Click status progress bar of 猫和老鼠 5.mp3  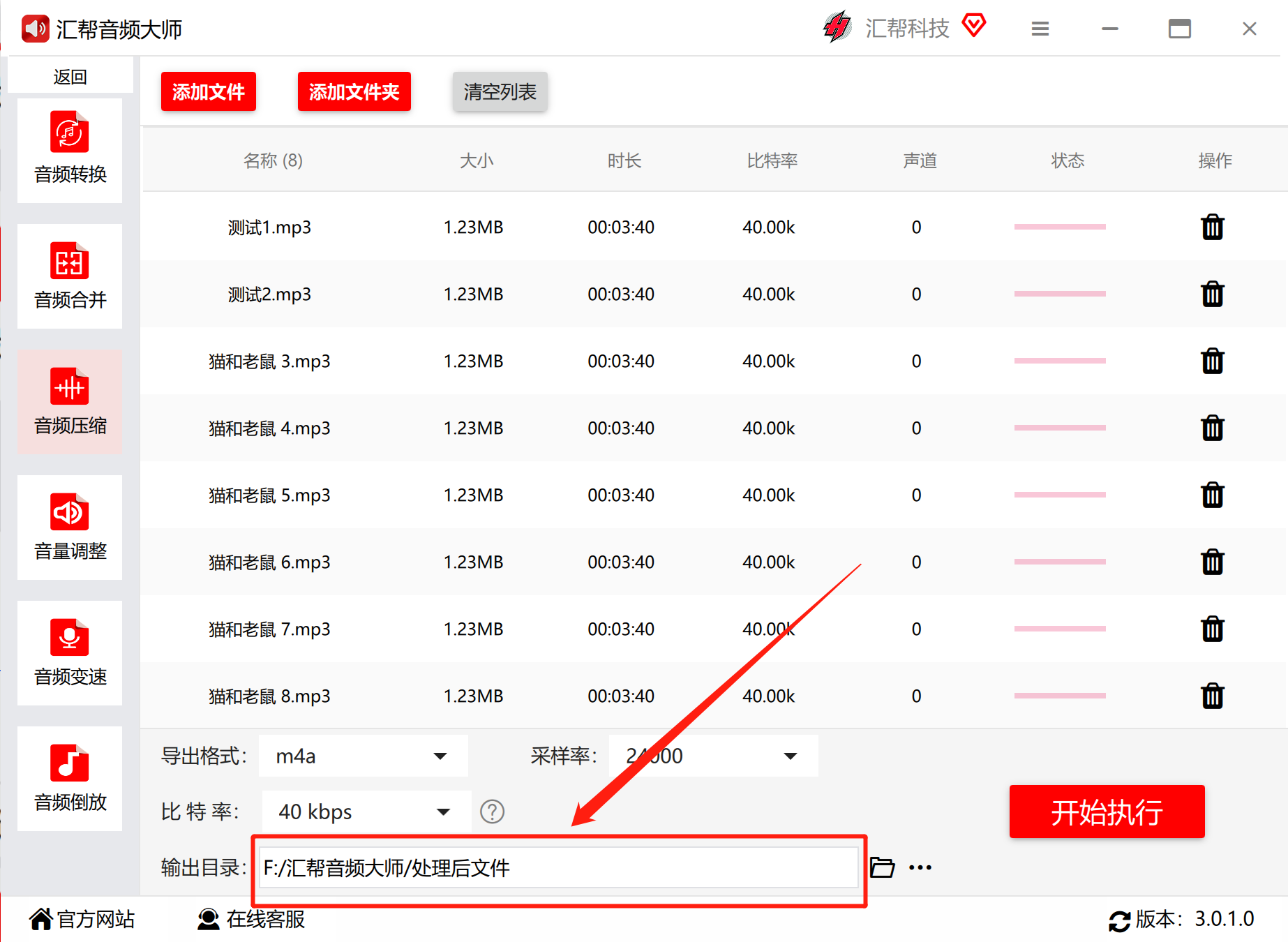click(1060, 495)
